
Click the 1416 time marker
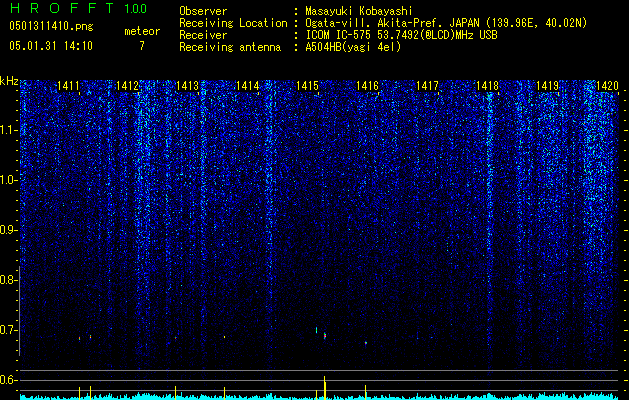[x=367, y=85]
